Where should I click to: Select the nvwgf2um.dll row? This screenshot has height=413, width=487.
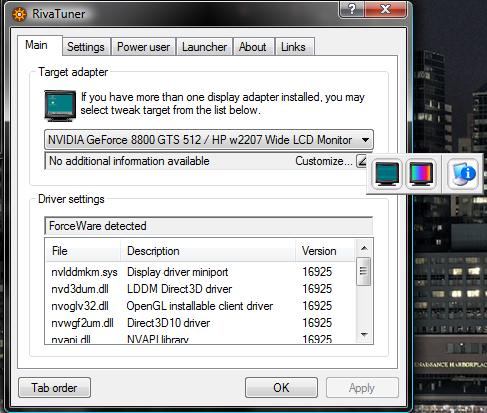[201, 323]
